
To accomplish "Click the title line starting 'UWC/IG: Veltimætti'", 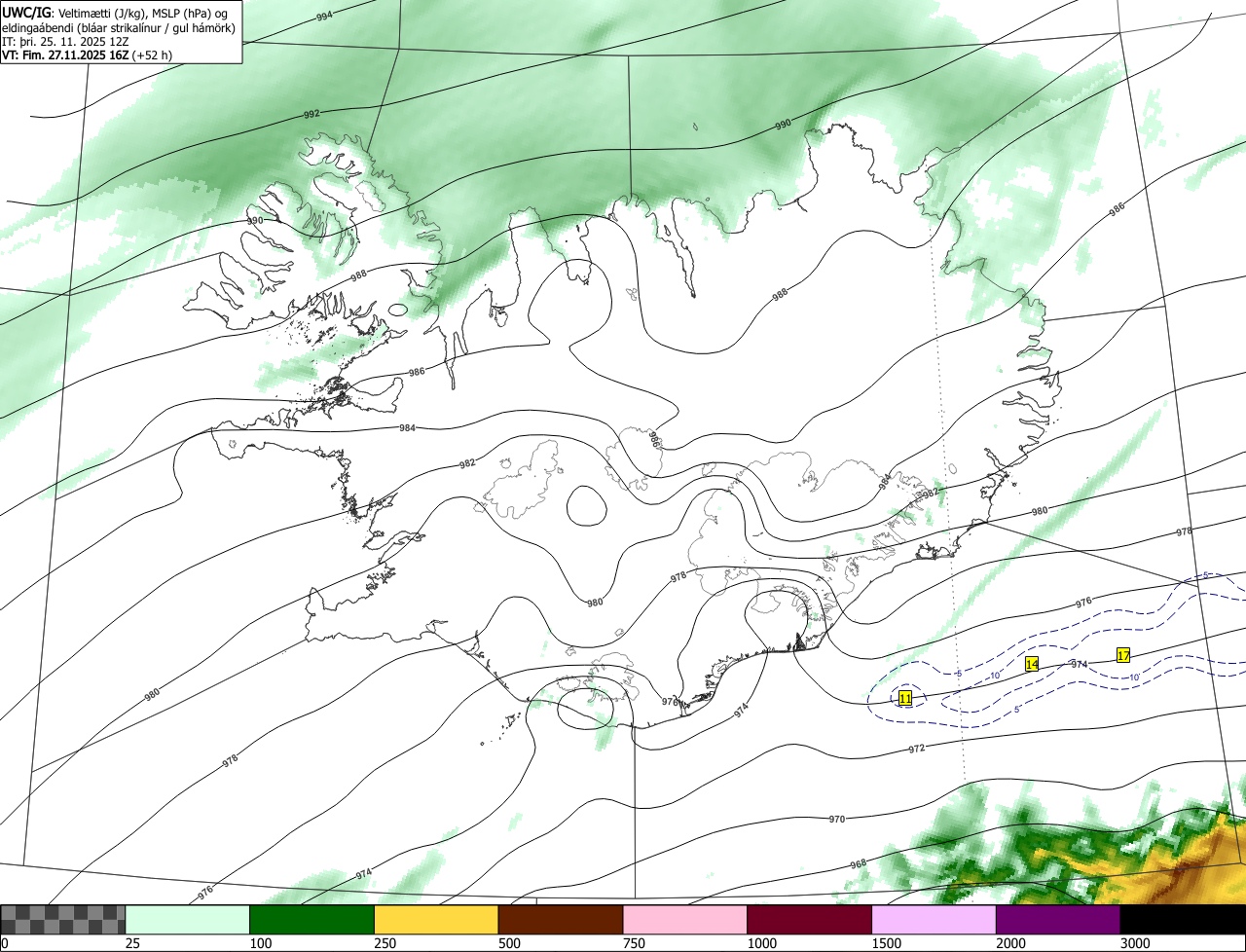I will 116,13.
